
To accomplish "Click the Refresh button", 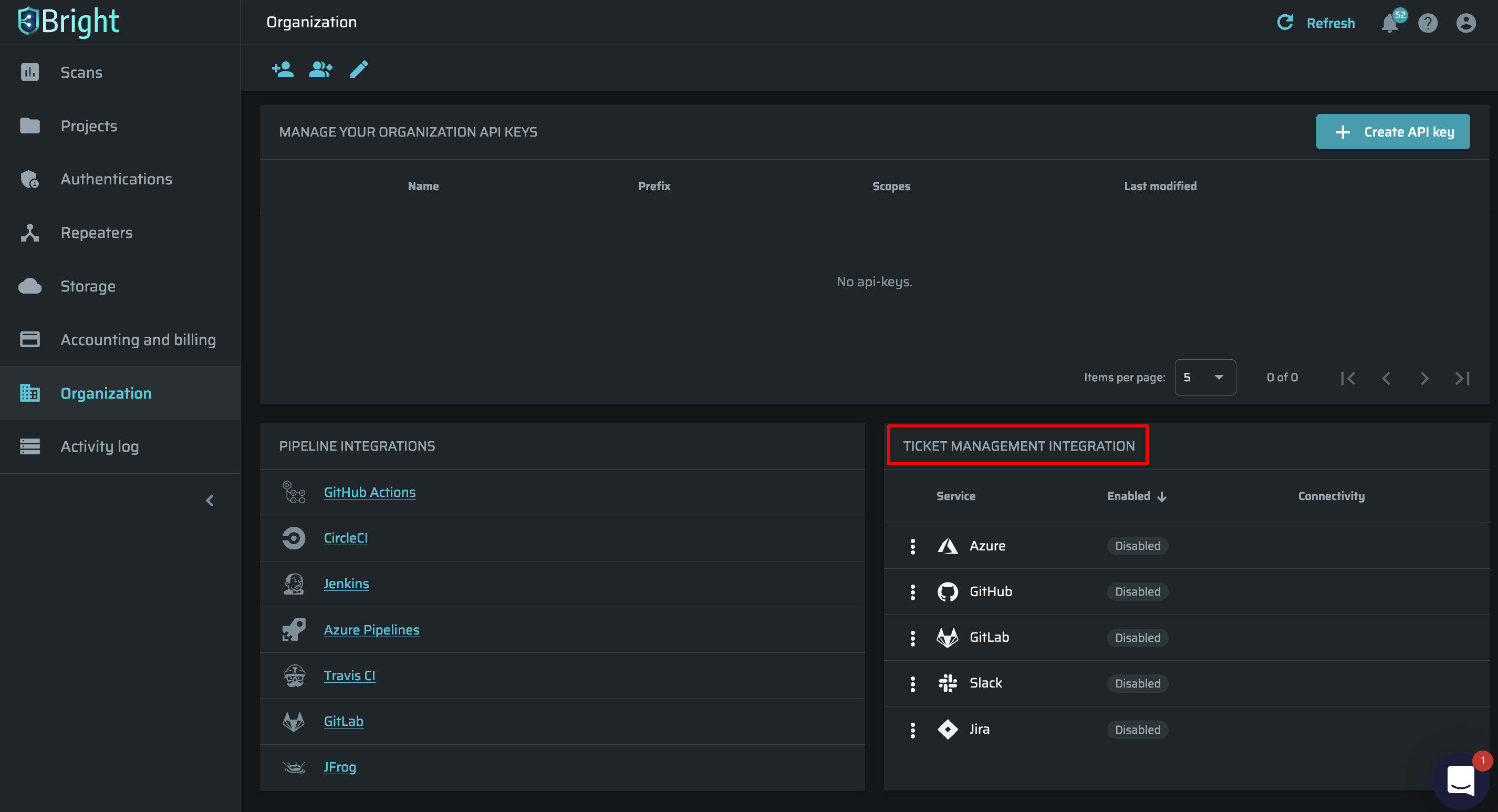I will [x=1316, y=23].
